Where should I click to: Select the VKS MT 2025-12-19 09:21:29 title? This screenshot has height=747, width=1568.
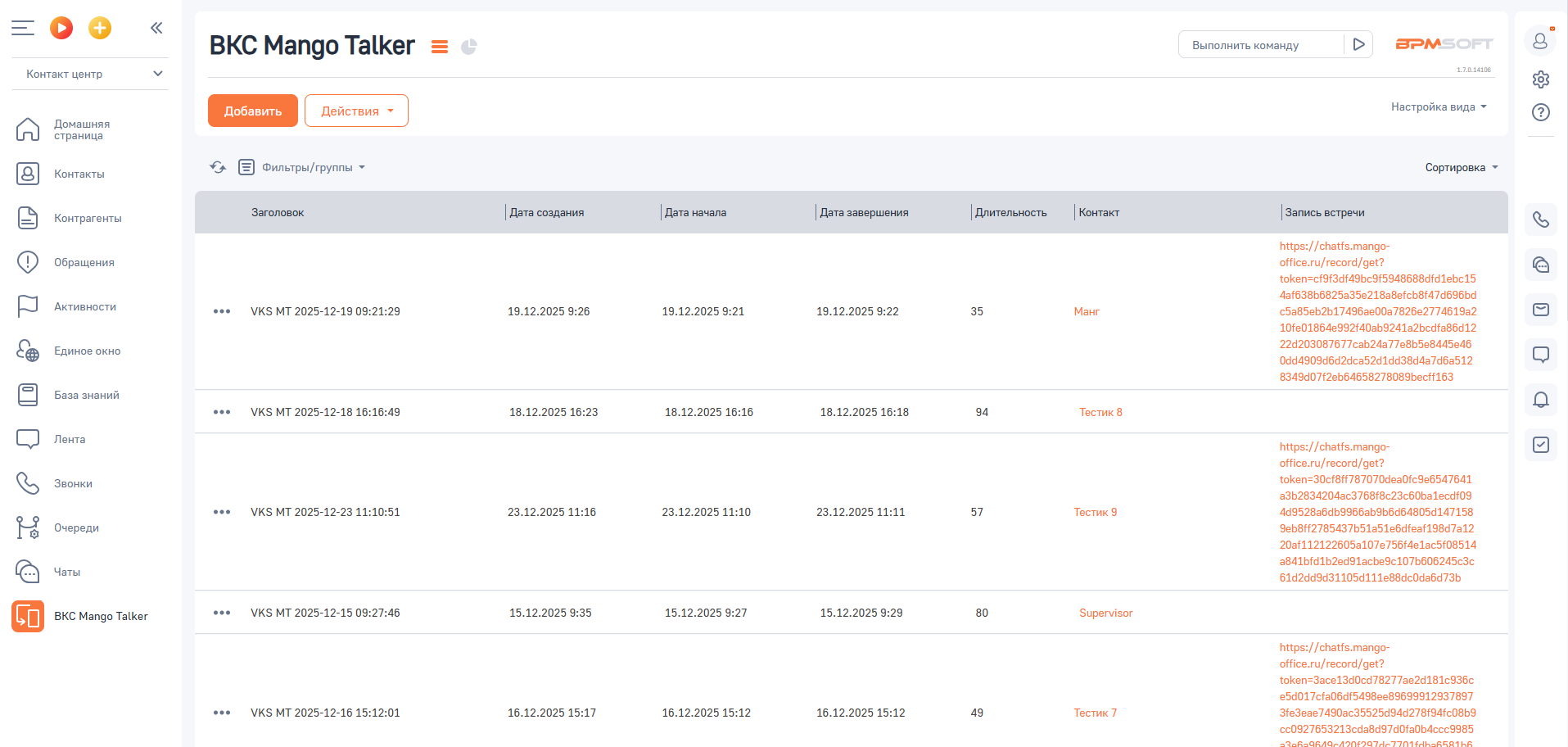coord(325,311)
